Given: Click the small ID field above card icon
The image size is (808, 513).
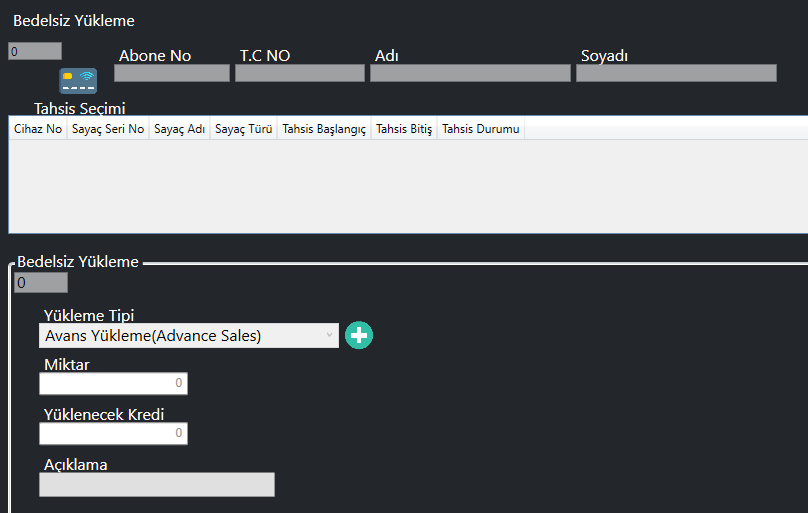Looking at the screenshot, I should click(x=35, y=51).
